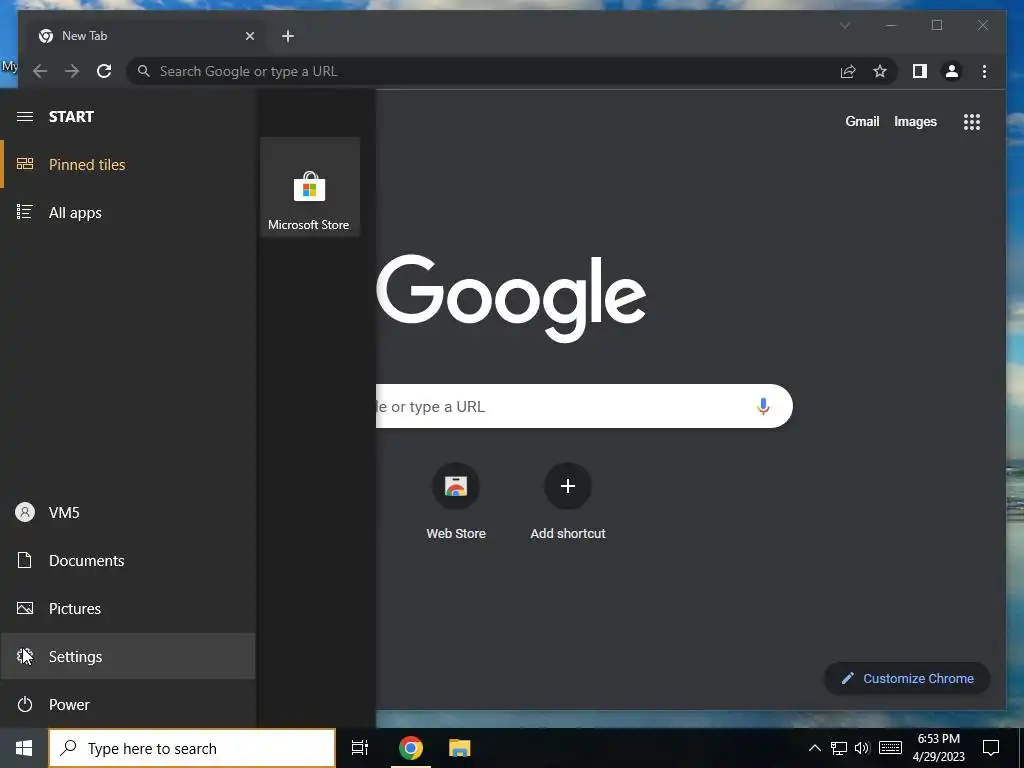This screenshot has width=1024, height=768.
Task: Open a new Chrome tab
Action: tap(288, 36)
